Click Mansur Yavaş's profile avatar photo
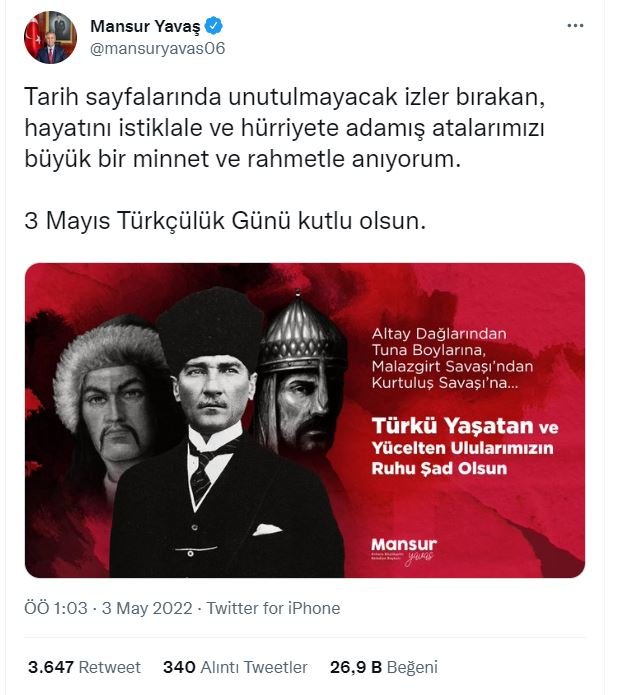This screenshot has height=695, width=626. pos(49,38)
